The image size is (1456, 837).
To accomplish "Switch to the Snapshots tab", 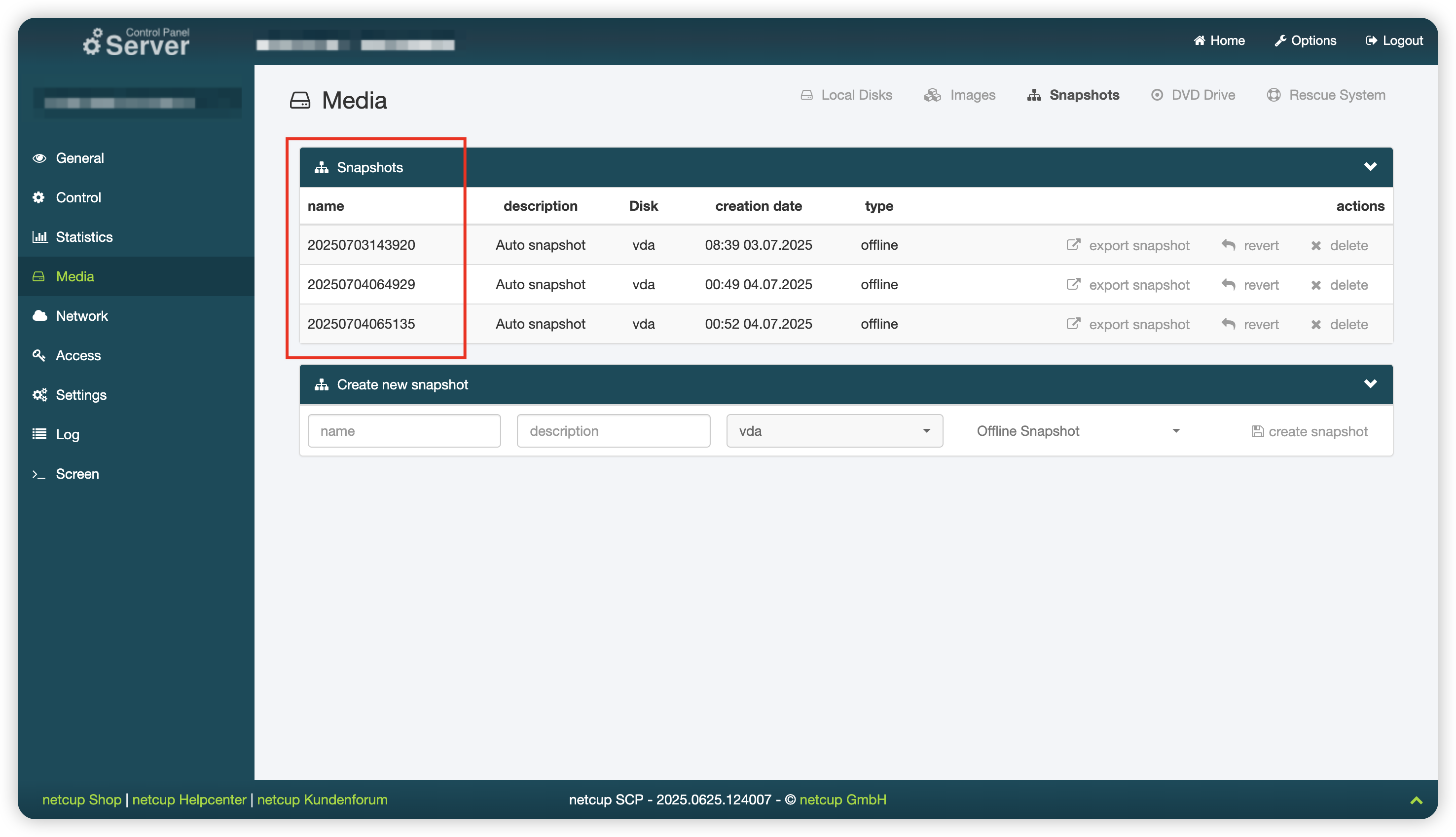I will tap(1073, 95).
